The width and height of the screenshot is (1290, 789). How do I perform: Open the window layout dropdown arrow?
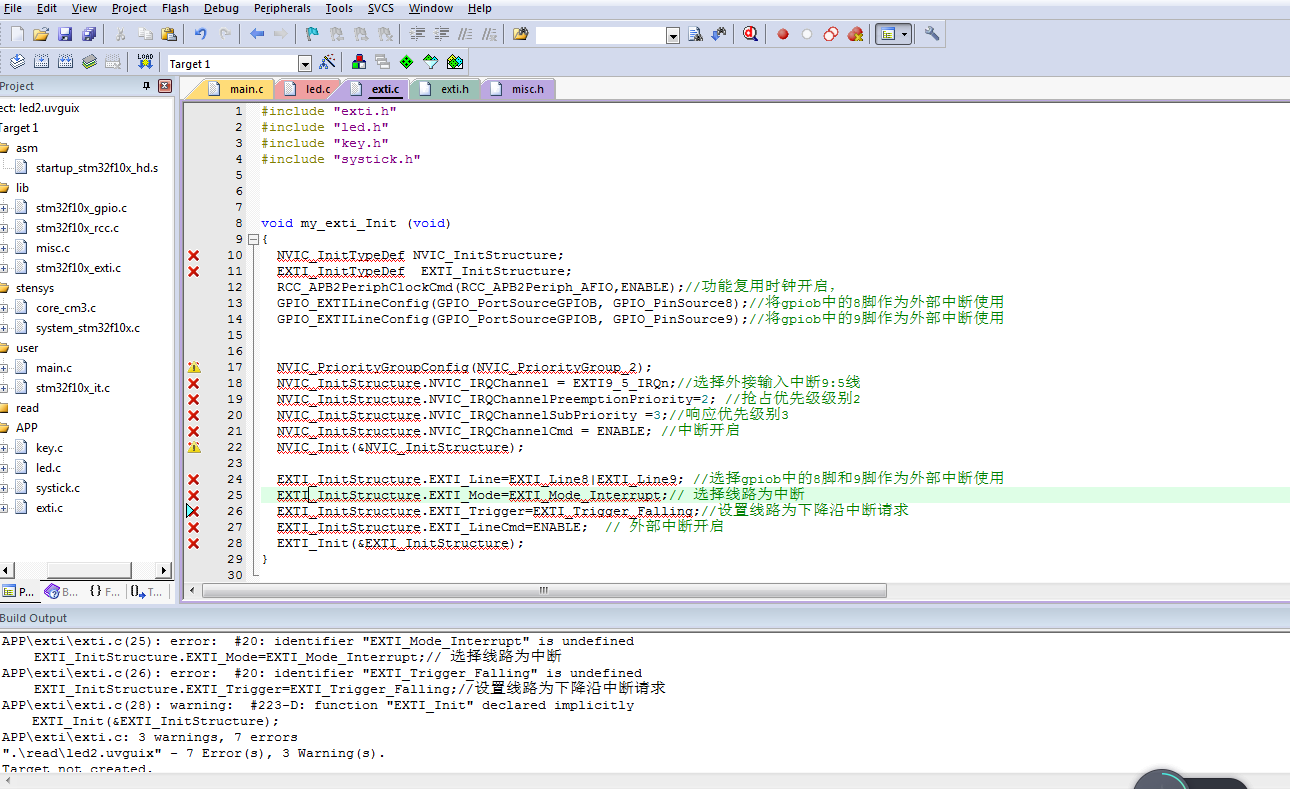click(x=905, y=34)
